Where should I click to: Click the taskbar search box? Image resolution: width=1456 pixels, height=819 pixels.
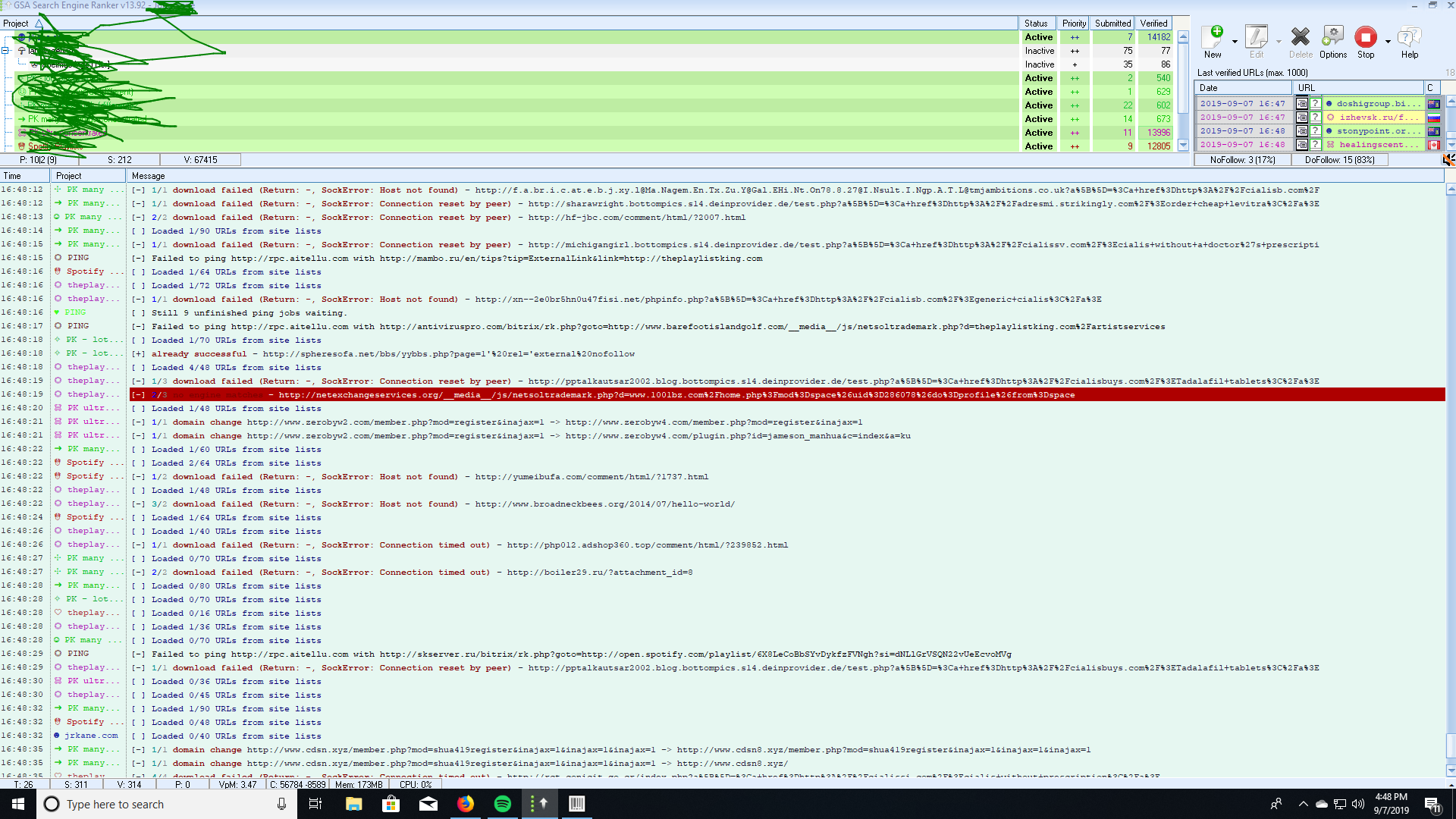(167, 804)
